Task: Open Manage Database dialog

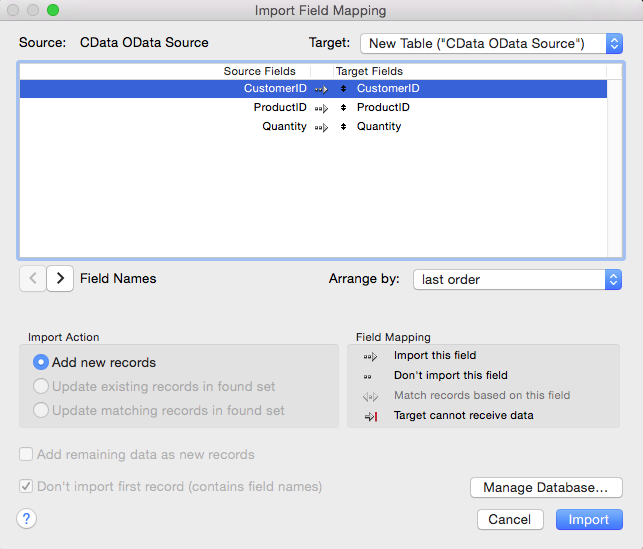Action: point(546,487)
